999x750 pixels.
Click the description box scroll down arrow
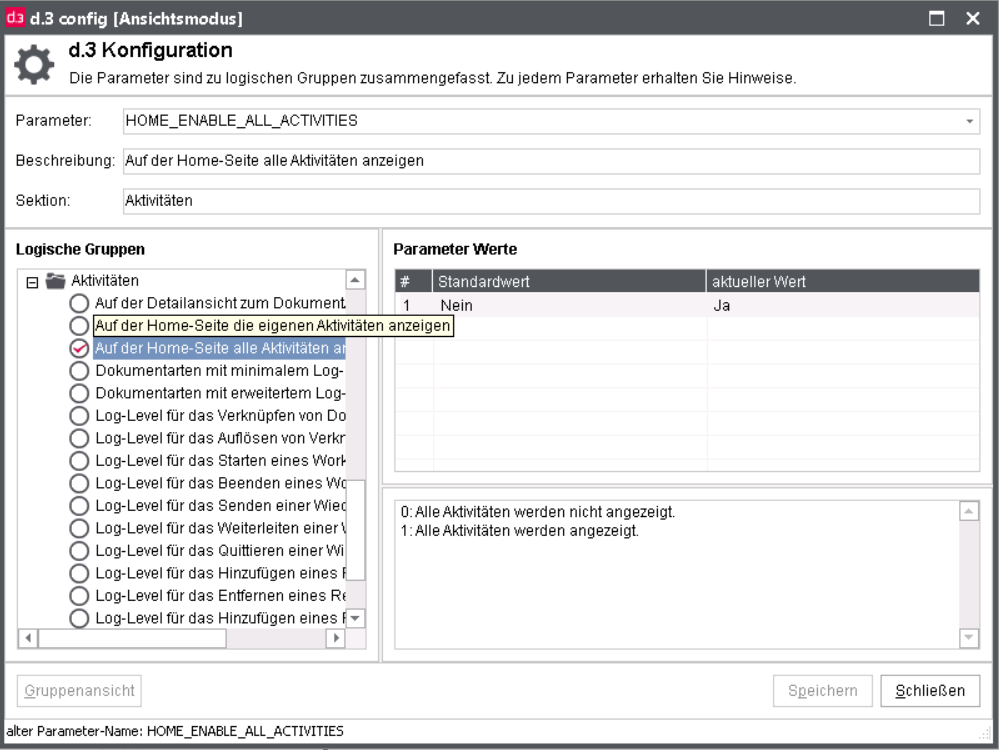(x=969, y=637)
